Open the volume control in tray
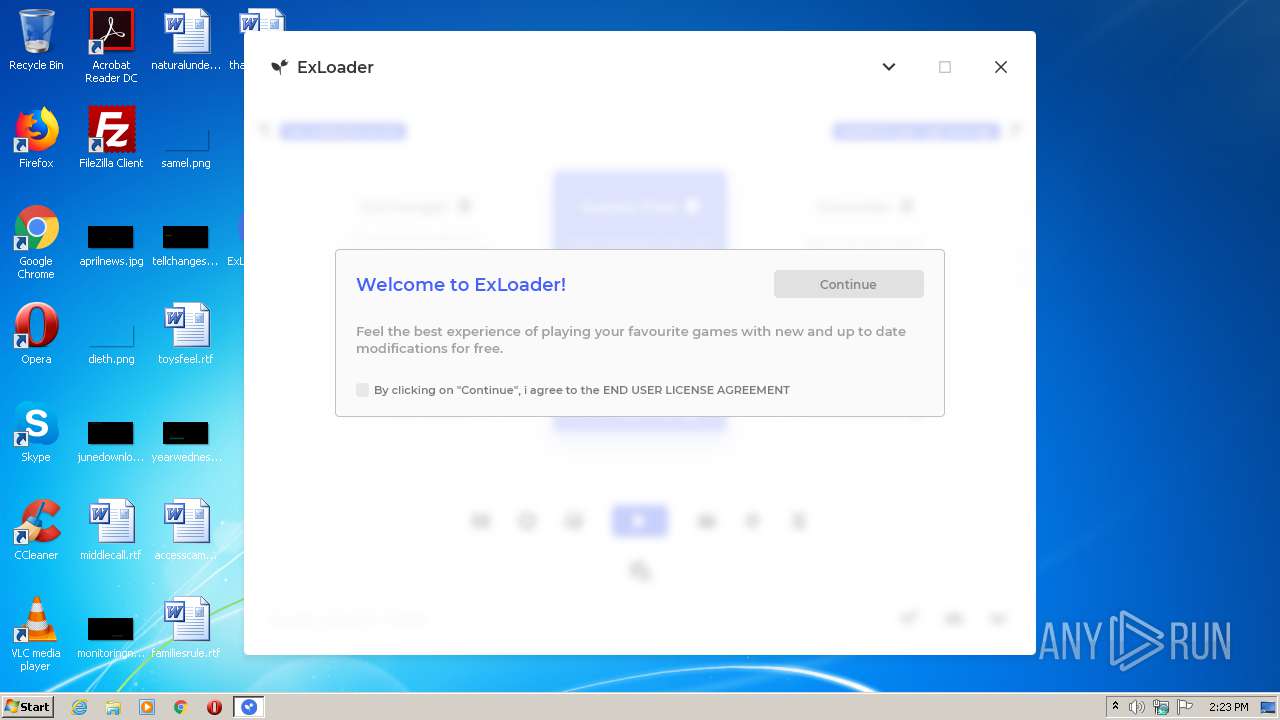Viewport: 1280px width, 720px height. [x=1137, y=707]
